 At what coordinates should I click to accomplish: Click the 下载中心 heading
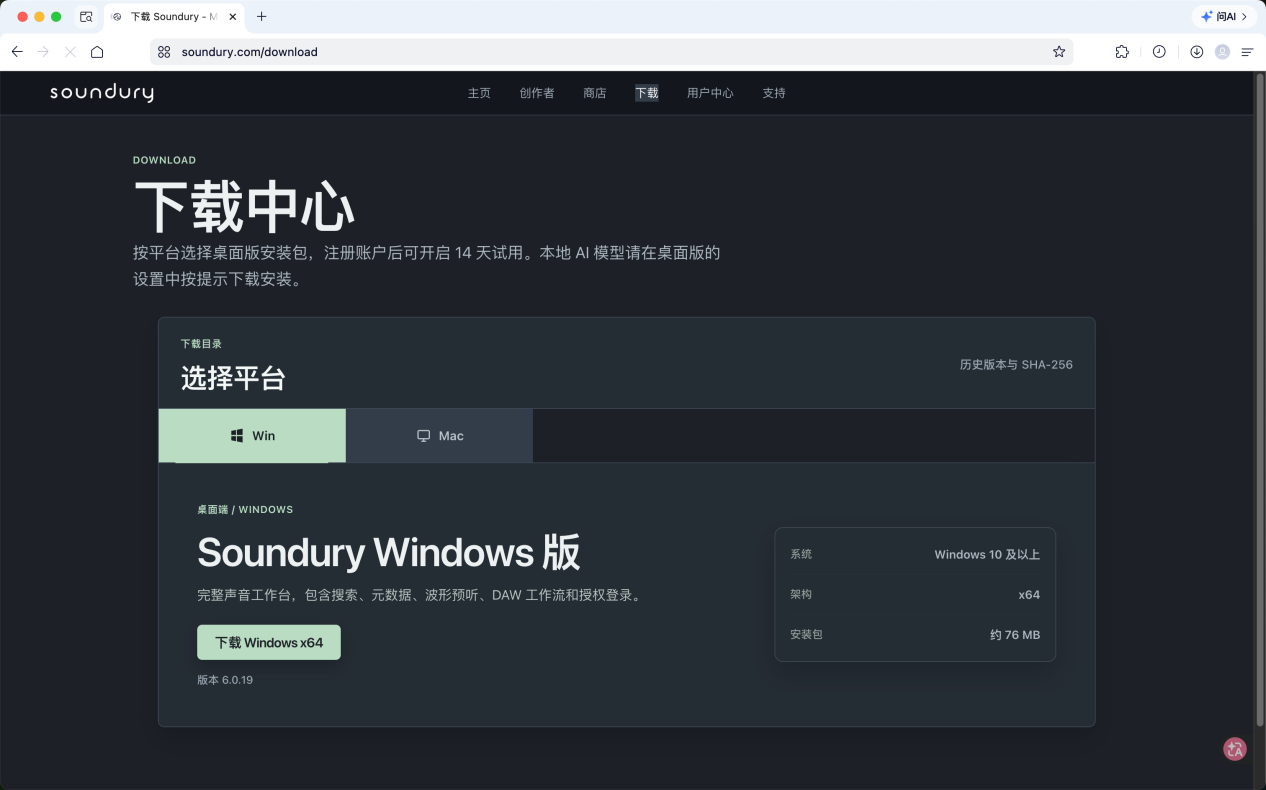coord(244,208)
